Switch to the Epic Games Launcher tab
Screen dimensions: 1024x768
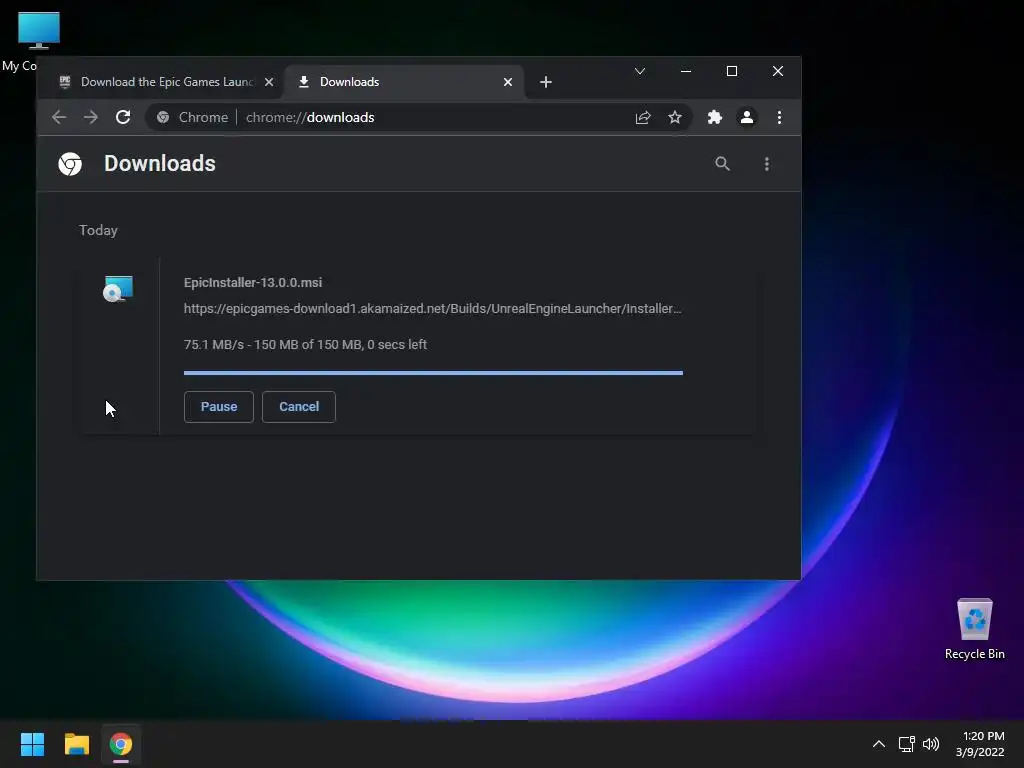(x=161, y=82)
